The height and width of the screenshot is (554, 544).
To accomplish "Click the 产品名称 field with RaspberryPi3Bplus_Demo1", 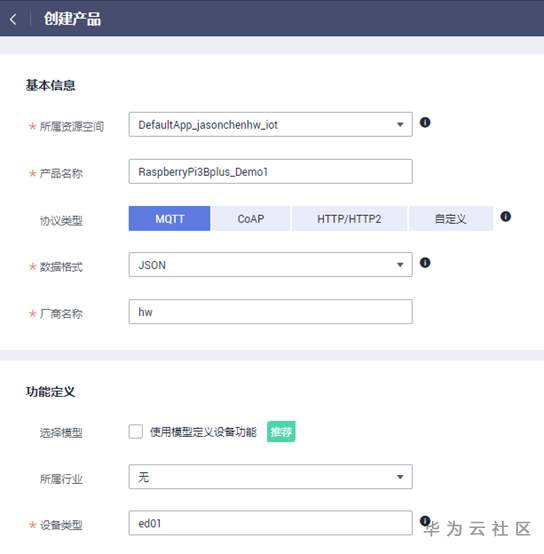I will 271,171.
